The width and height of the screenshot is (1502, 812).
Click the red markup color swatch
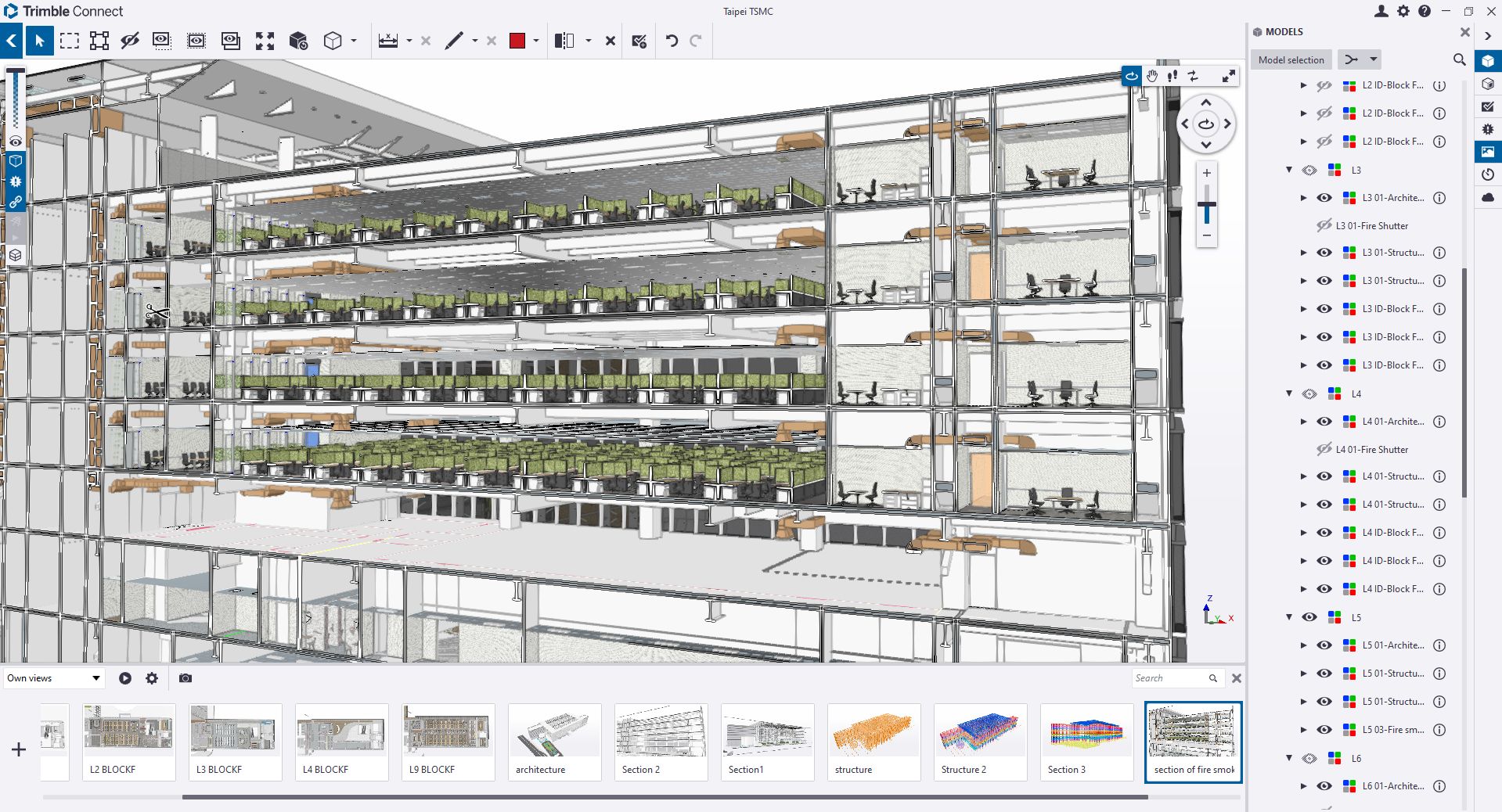(517, 41)
